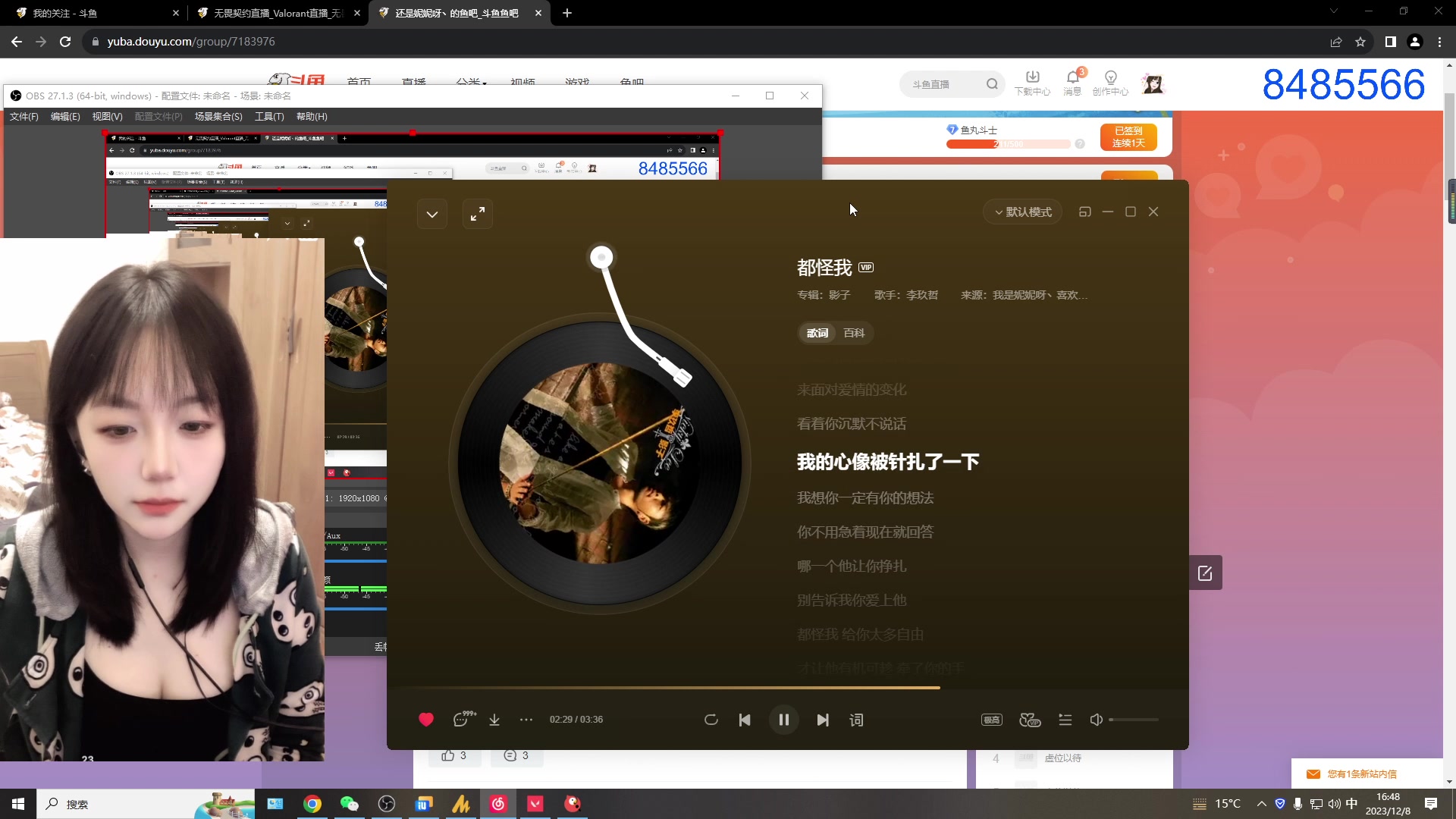The height and width of the screenshot is (819, 1456).
Task: Open album link 影子
Action: pos(839,295)
